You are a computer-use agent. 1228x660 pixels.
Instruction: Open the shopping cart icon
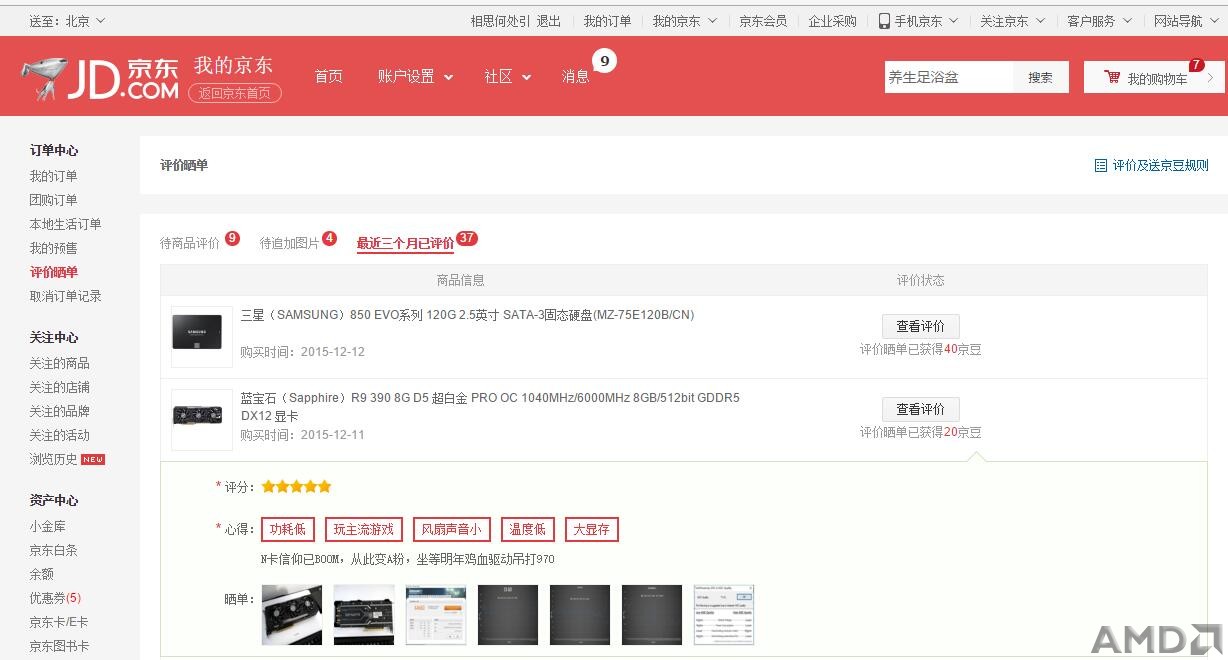click(x=1112, y=77)
